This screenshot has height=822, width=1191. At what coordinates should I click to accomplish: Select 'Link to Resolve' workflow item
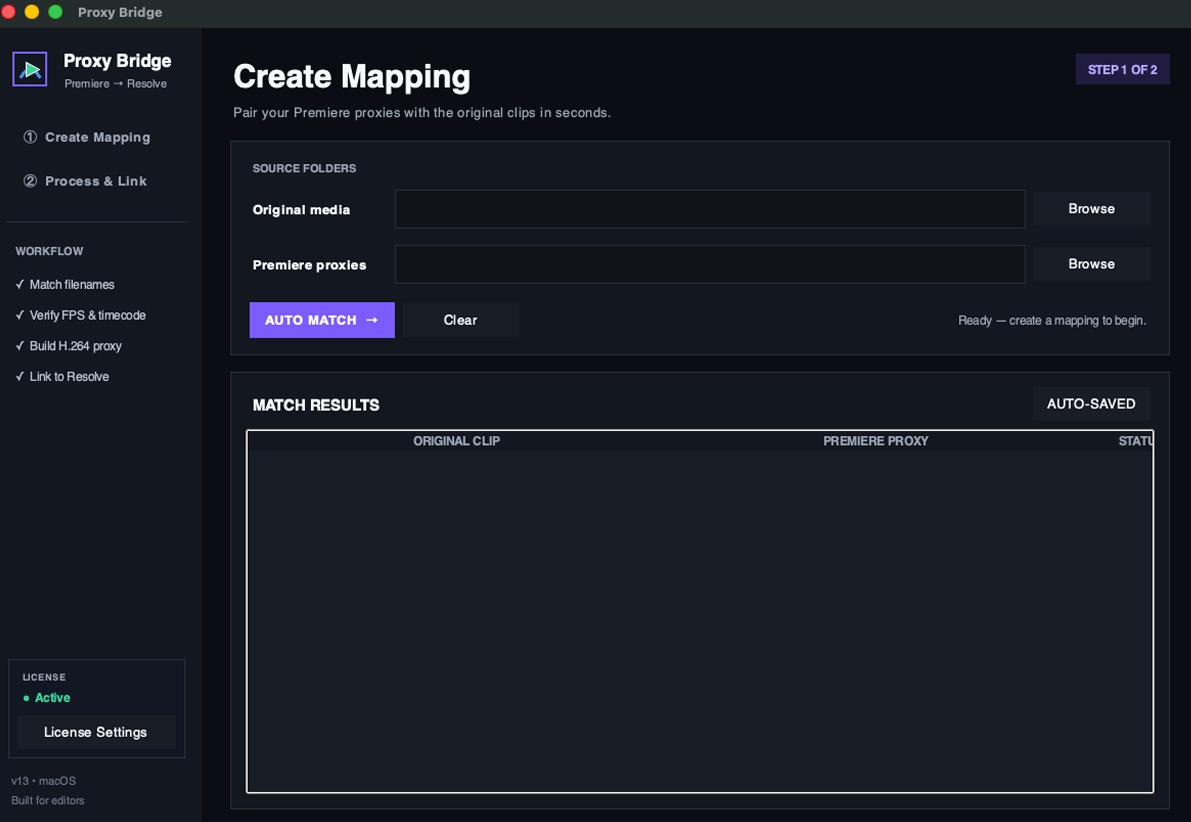pyautogui.click(x=62, y=377)
